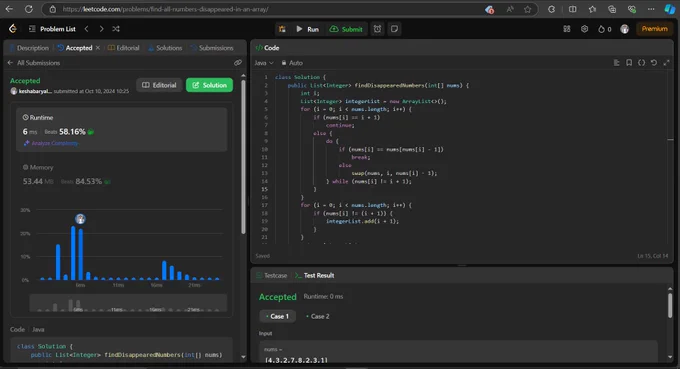Click the Editorial button under Accepted
Screen dimensions: 680x369
point(159,85)
